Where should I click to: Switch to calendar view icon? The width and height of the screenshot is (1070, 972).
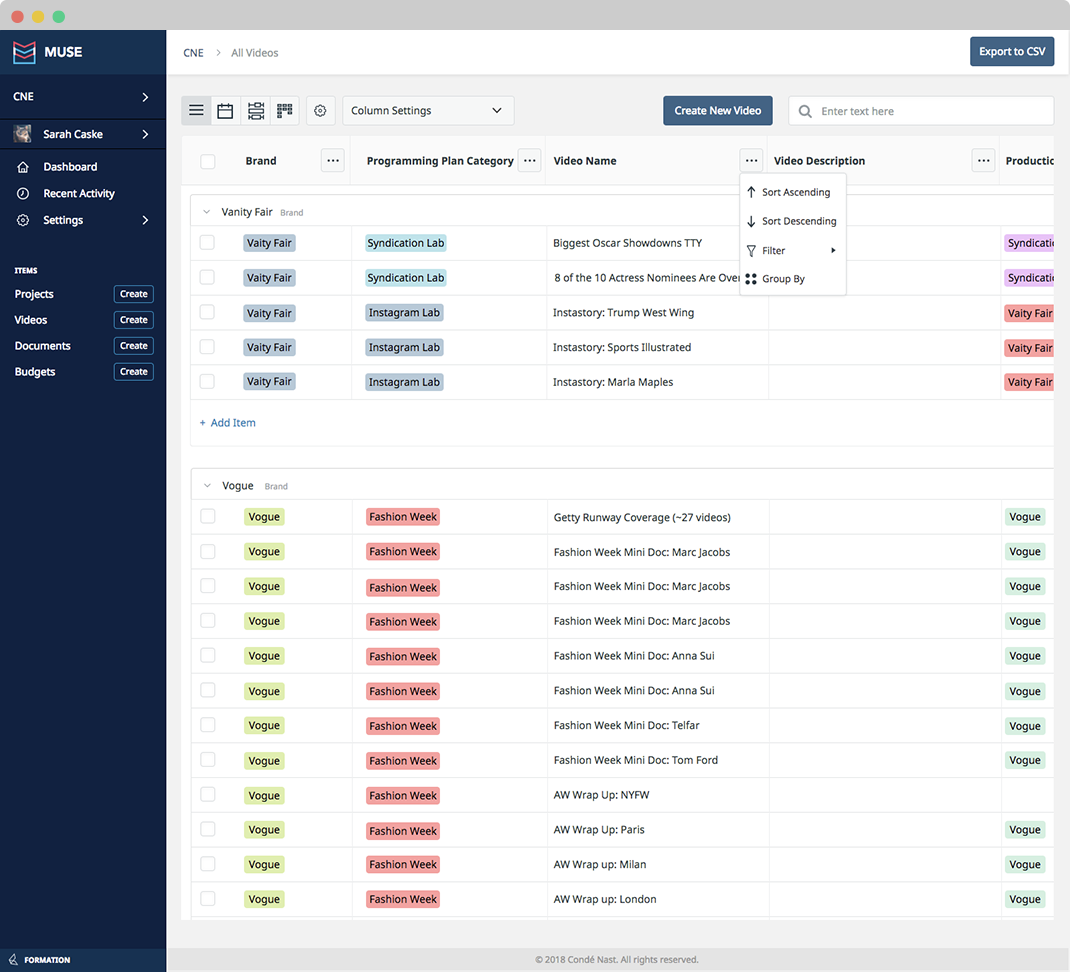coord(225,111)
